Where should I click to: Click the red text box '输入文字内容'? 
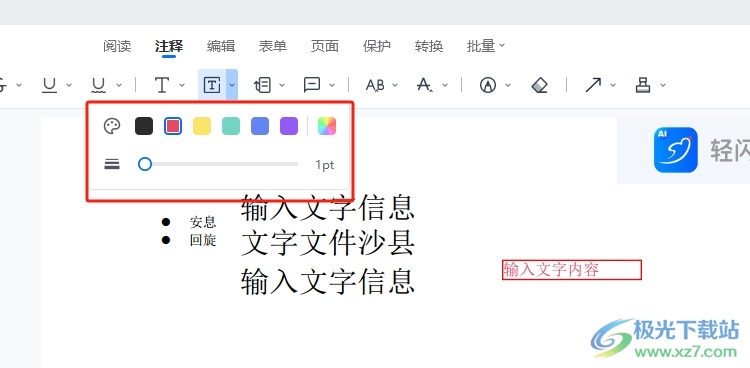tap(572, 270)
